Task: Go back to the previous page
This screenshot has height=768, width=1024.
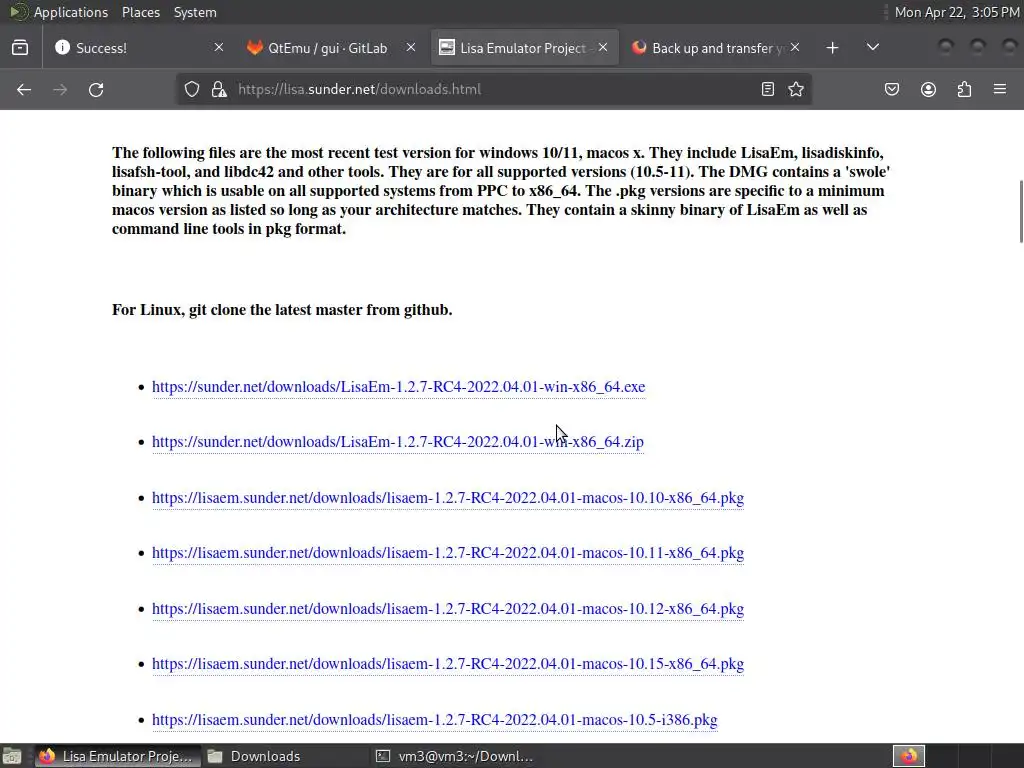Action: [24, 89]
